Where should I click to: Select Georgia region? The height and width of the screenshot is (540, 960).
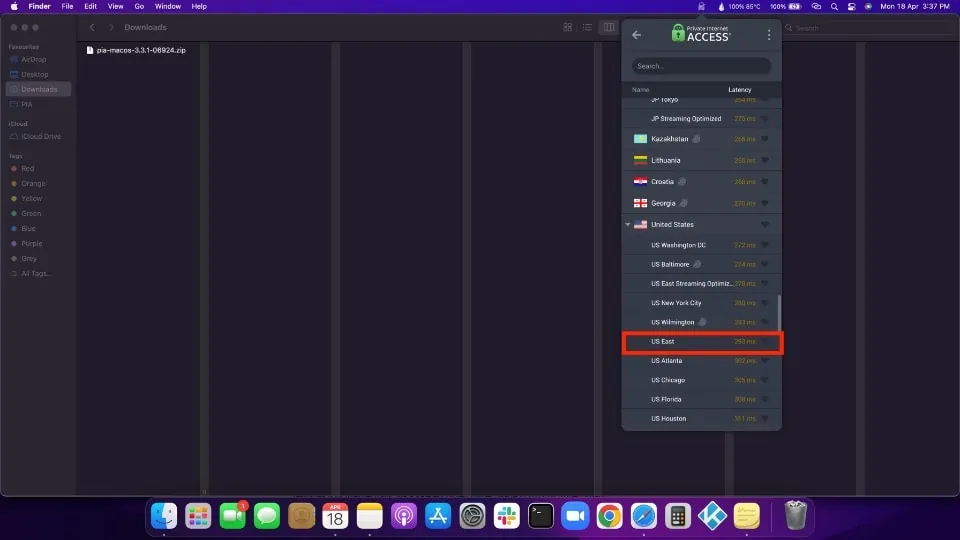702,203
